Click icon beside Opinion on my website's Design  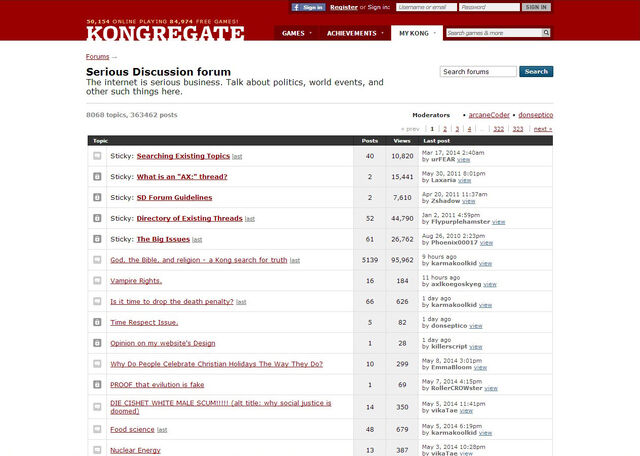point(97,343)
